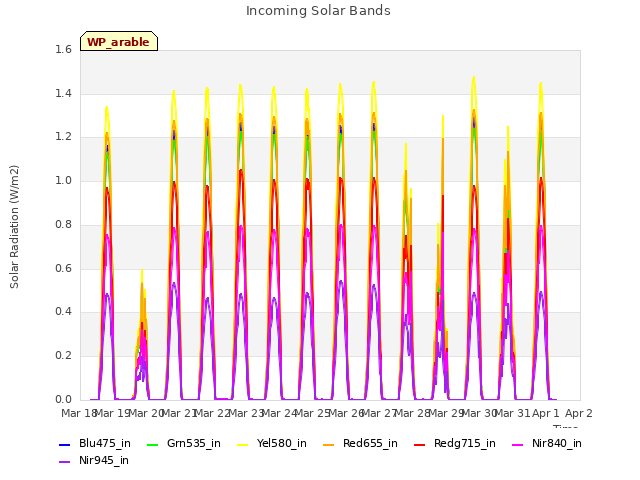The width and height of the screenshot is (640, 480).
Task: Click the magenta Nir840_in legend color marker
Action: point(518,444)
